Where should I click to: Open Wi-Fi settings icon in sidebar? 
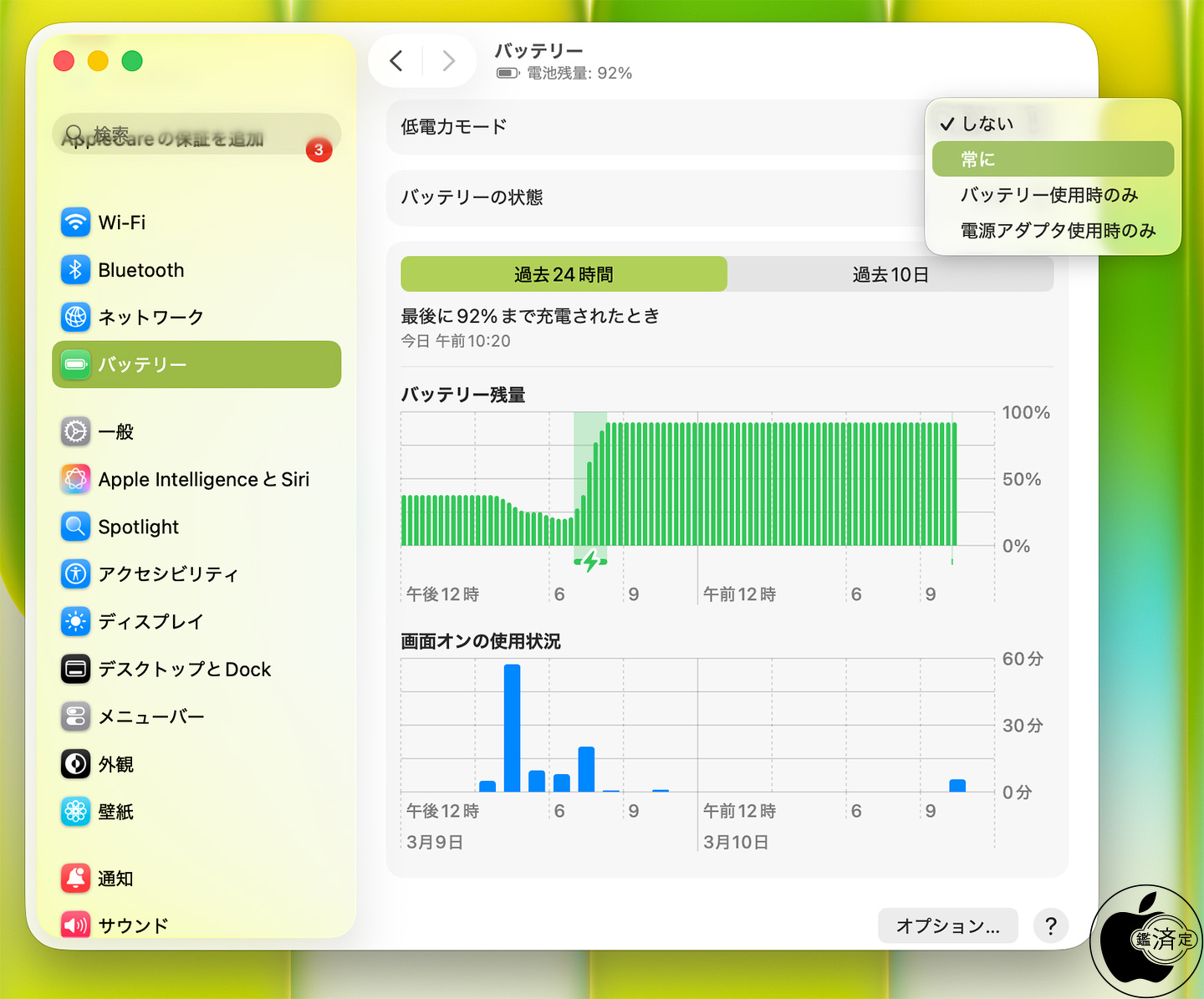75,222
